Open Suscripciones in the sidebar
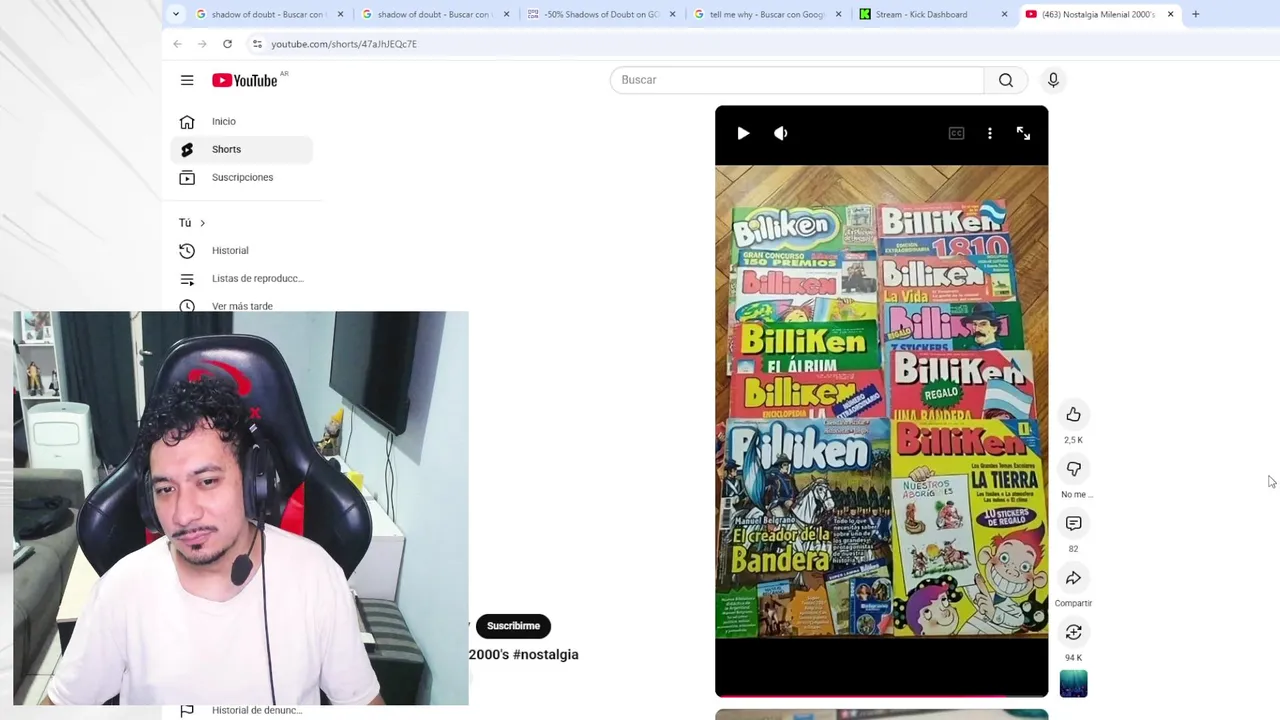The width and height of the screenshot is (1280, 720). (243, 177)
